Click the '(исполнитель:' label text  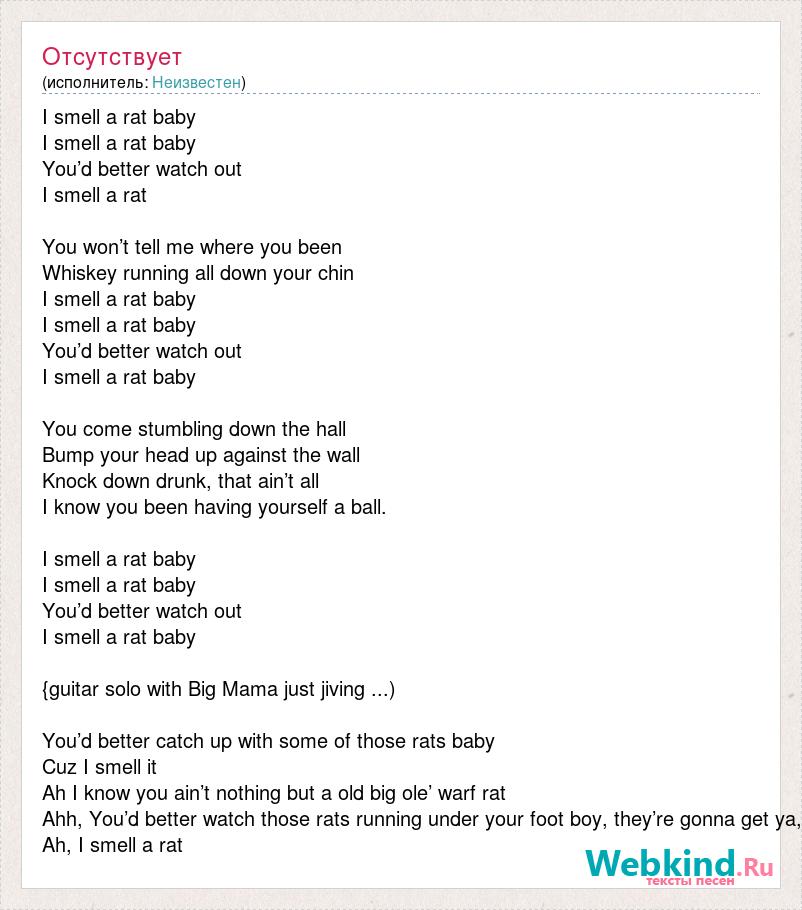(x=95, y=82)
